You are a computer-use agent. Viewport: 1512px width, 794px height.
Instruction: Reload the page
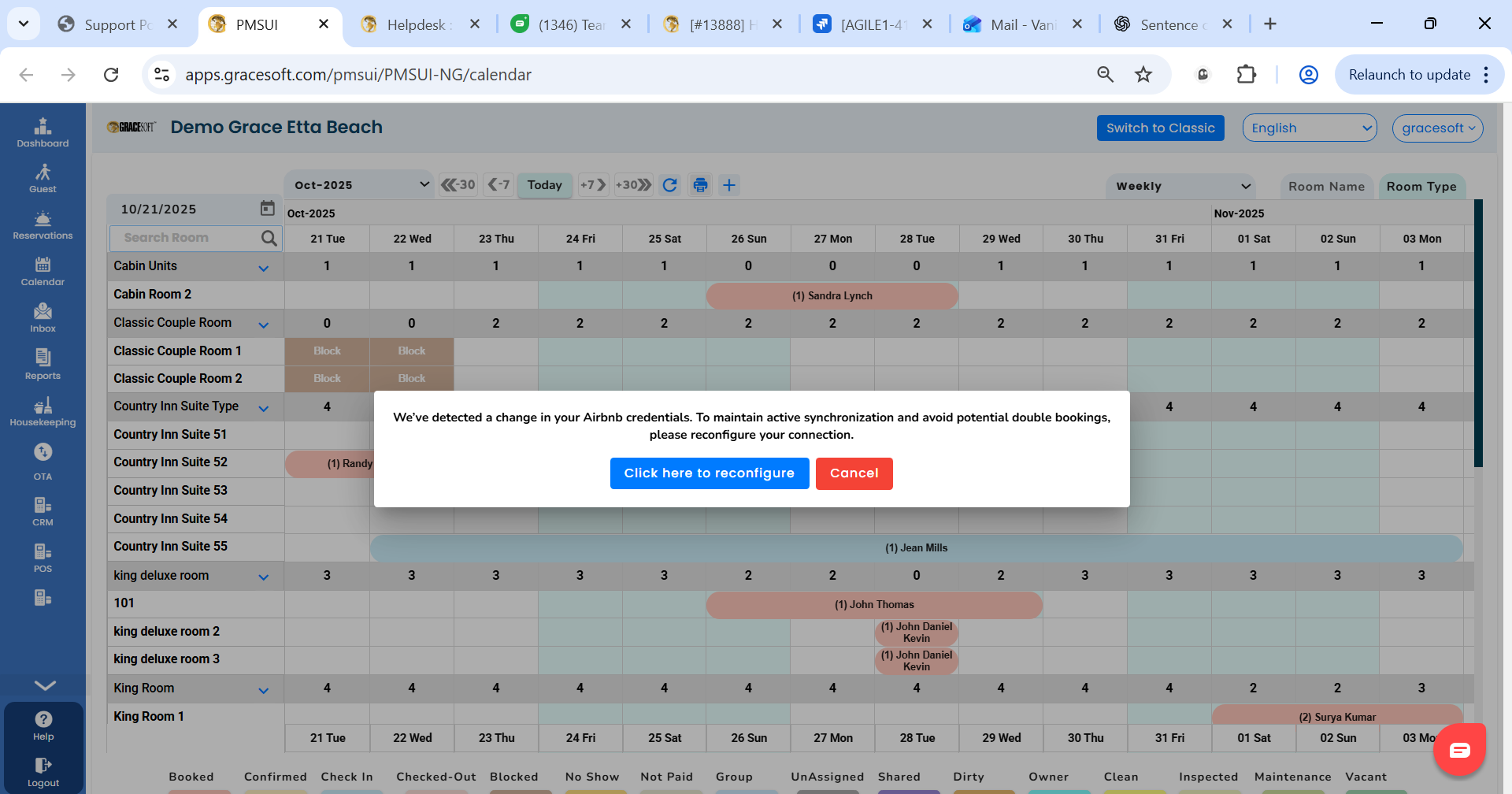(x=111, y=75)
